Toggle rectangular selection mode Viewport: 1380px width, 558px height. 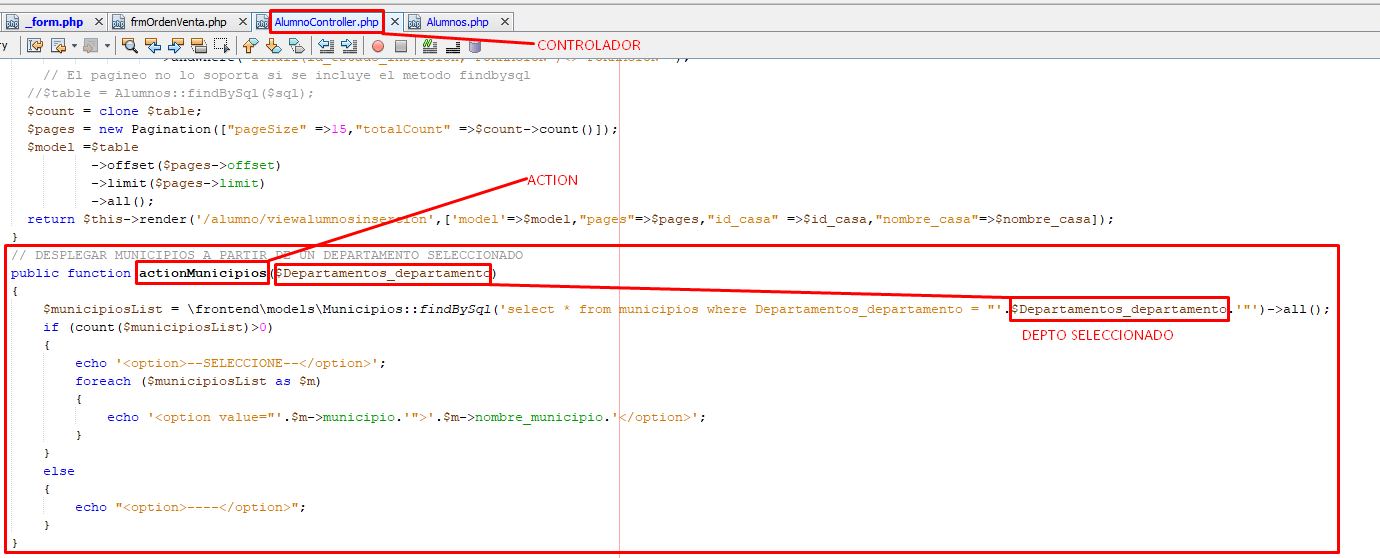click(222, 45)
